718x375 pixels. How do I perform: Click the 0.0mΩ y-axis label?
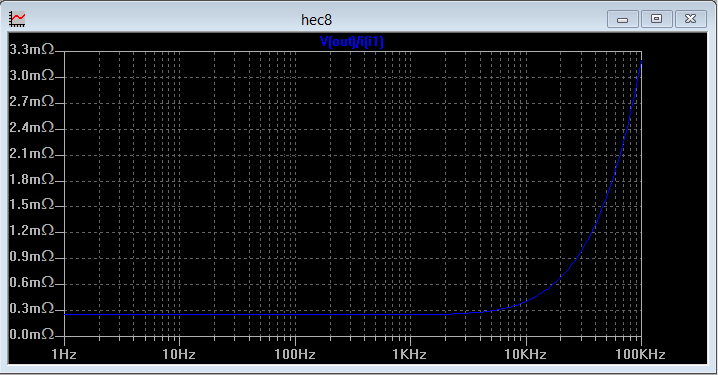pos(32,335)
